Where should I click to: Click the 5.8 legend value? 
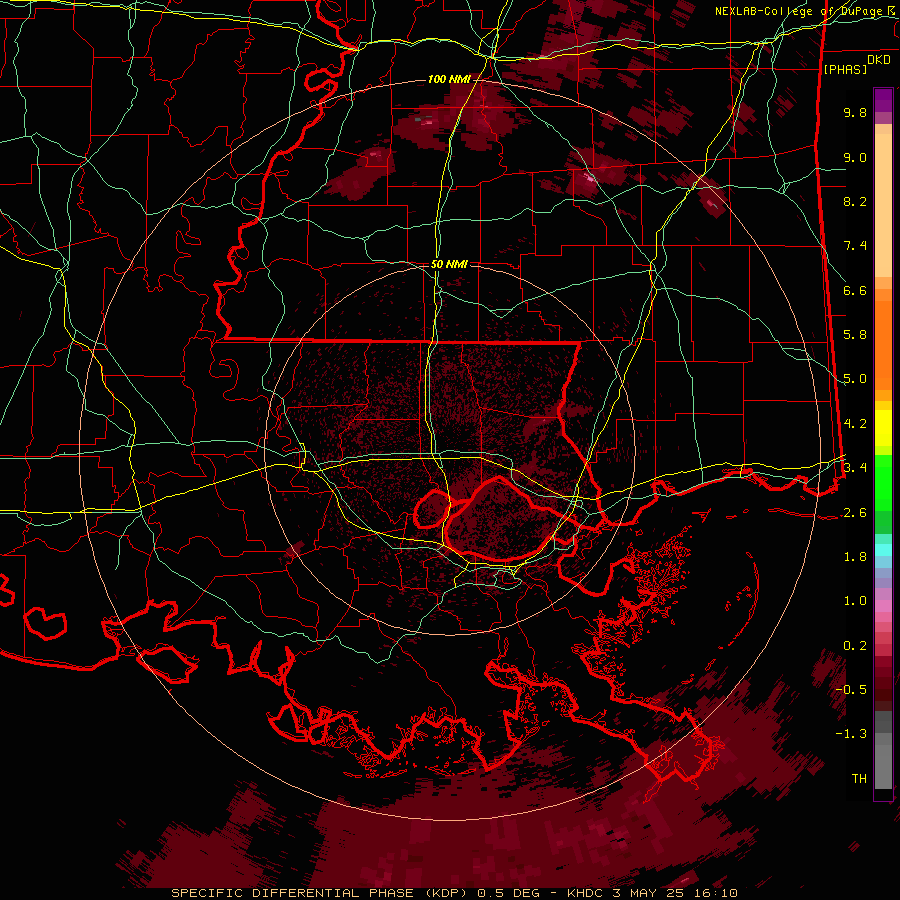pos(855,335)
